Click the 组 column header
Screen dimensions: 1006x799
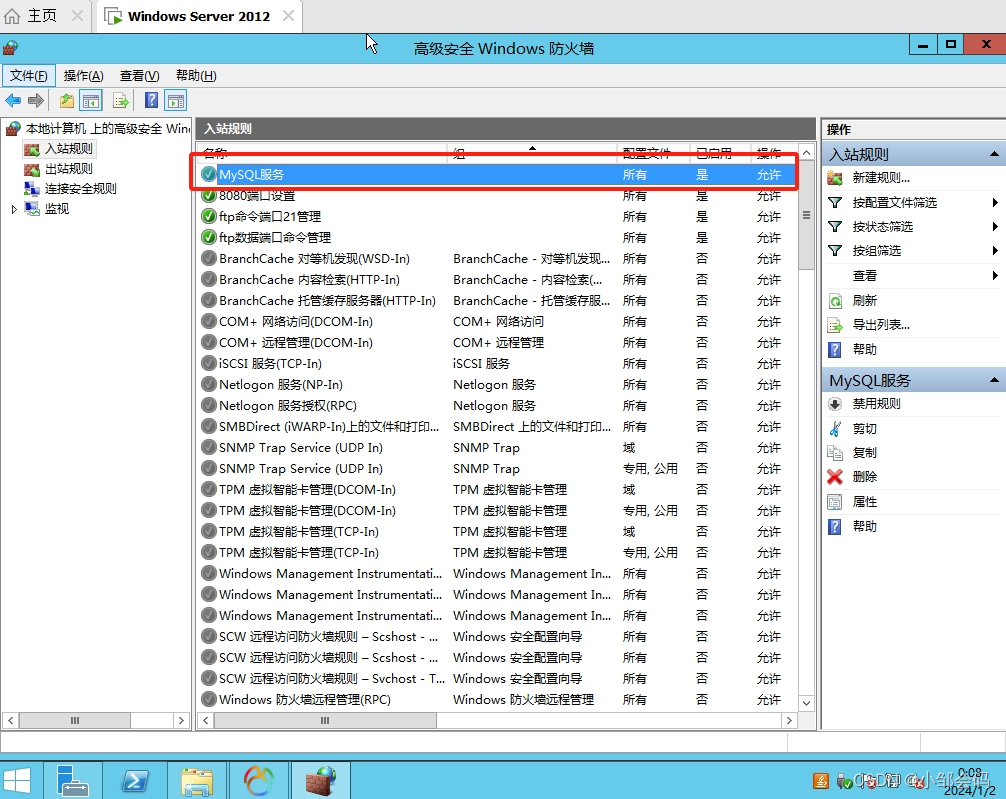532,153
